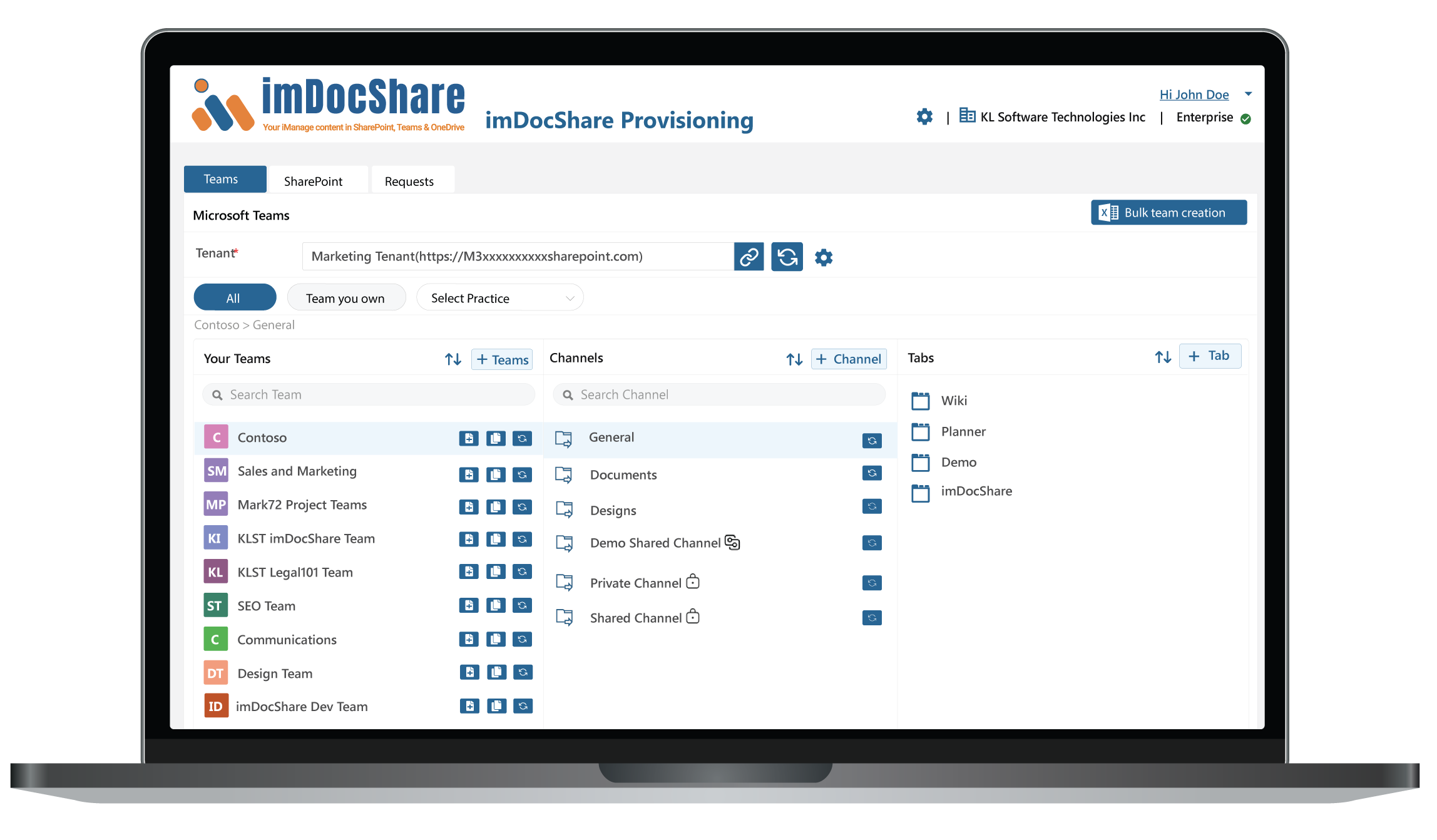Viewport: 1437px width, 840px height.
Task: Sync the Designs channel
Action: [x=872, y=506]
